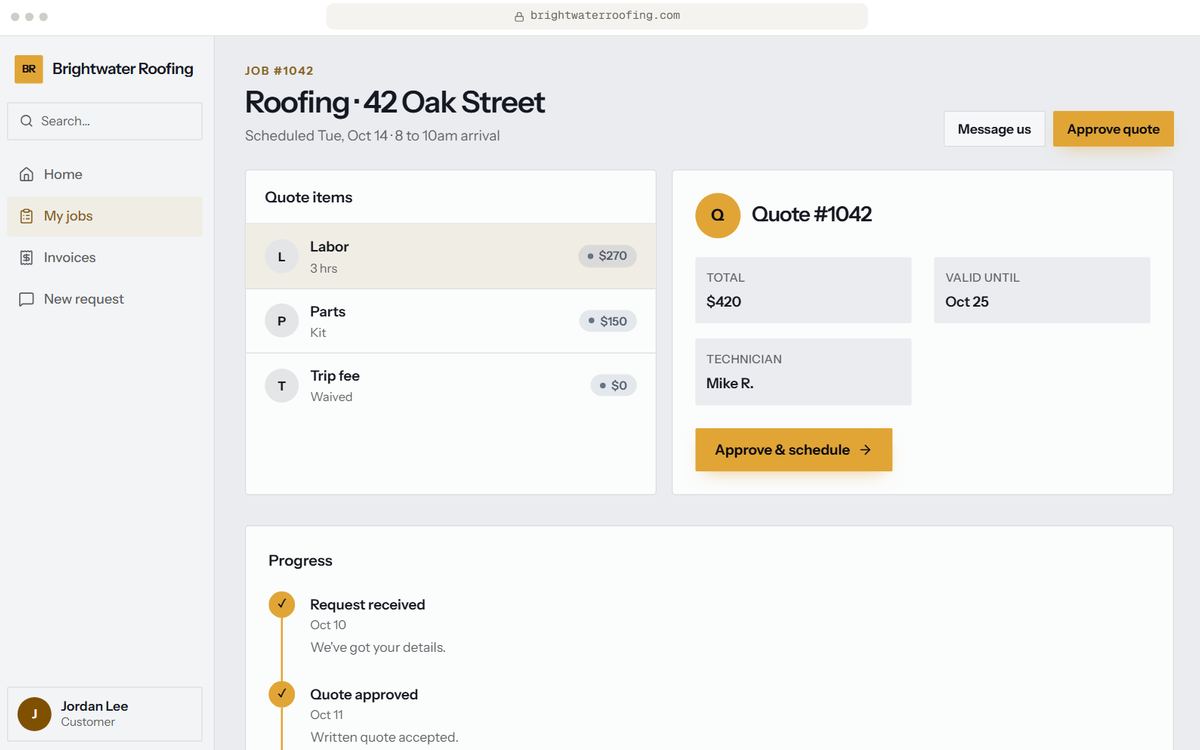Click the address bar lock icon
1200x750 pixels.
[519, 16]
